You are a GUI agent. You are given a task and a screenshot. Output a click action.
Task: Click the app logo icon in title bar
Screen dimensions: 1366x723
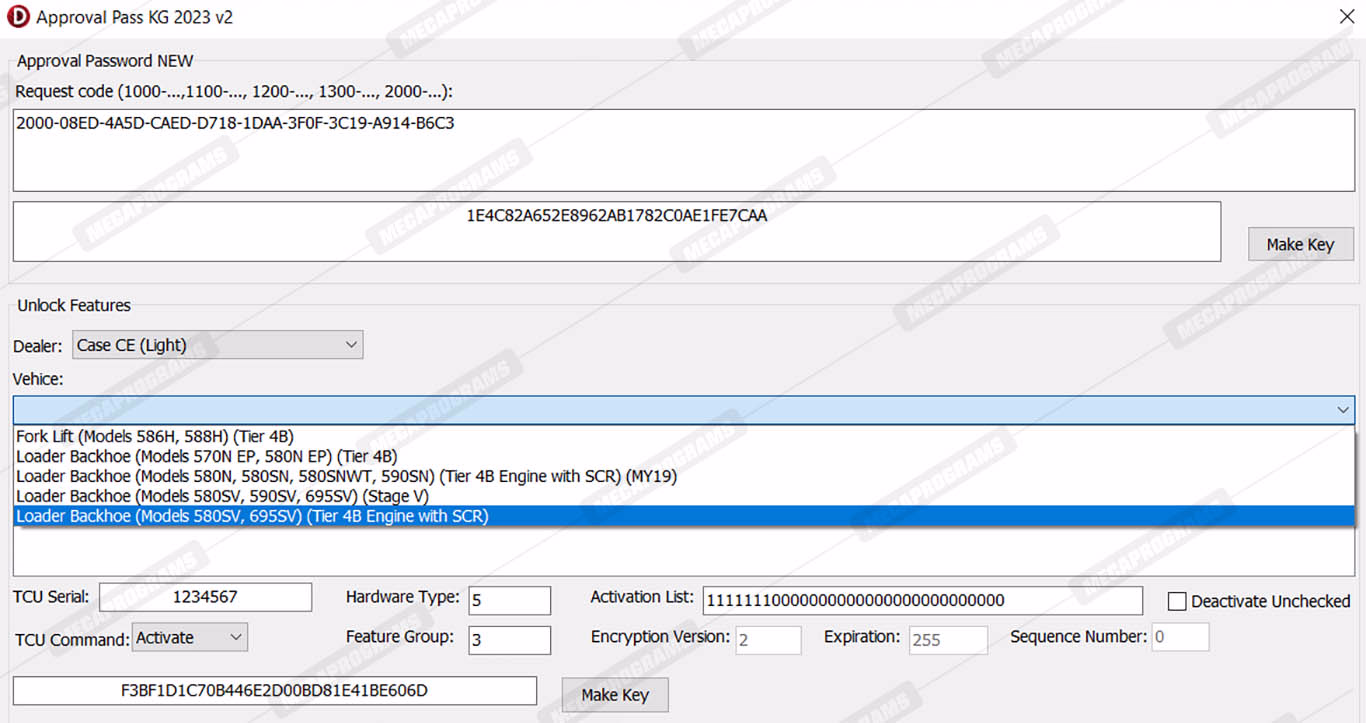(x=17, y=17)
